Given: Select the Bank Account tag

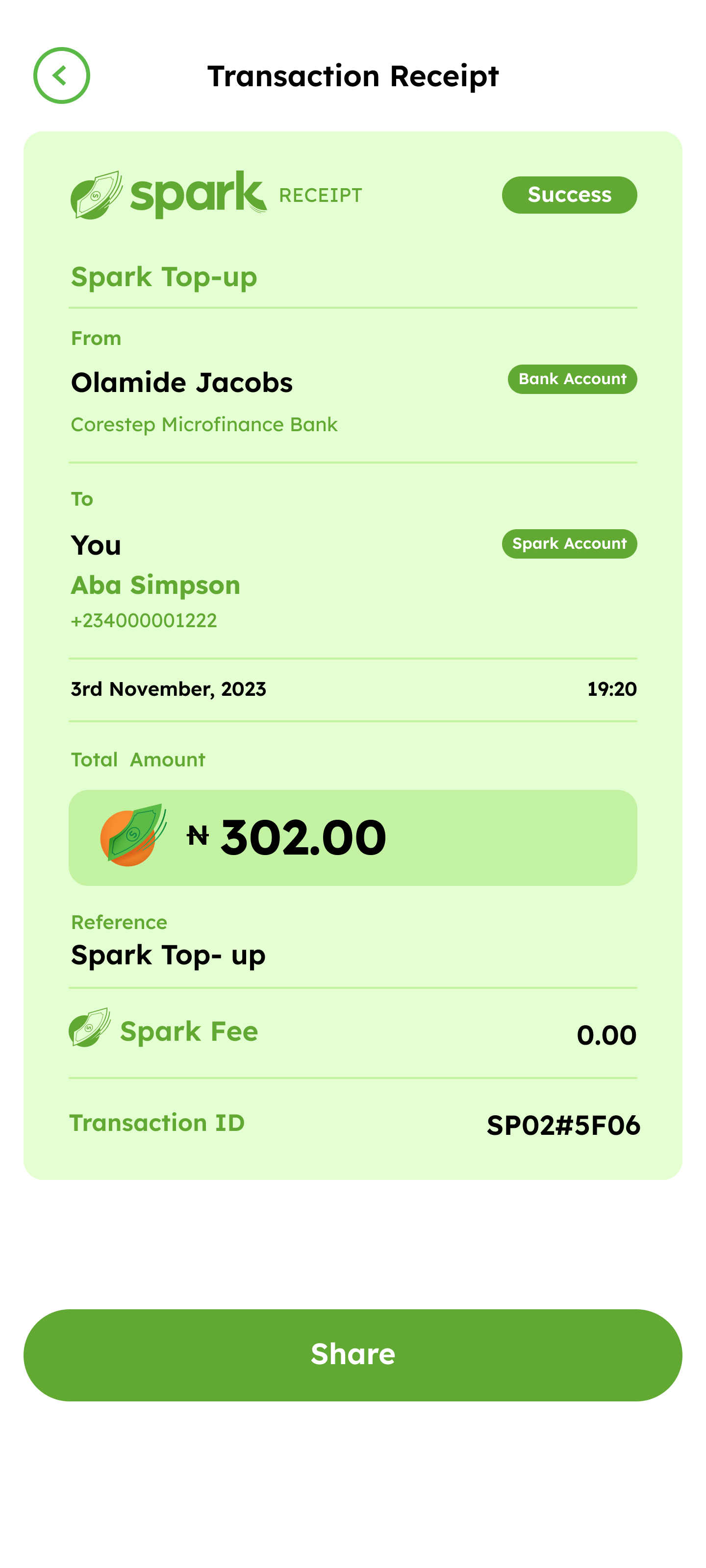Looking at the screenshot, I should pyautogui.click(x=572, y=379).
